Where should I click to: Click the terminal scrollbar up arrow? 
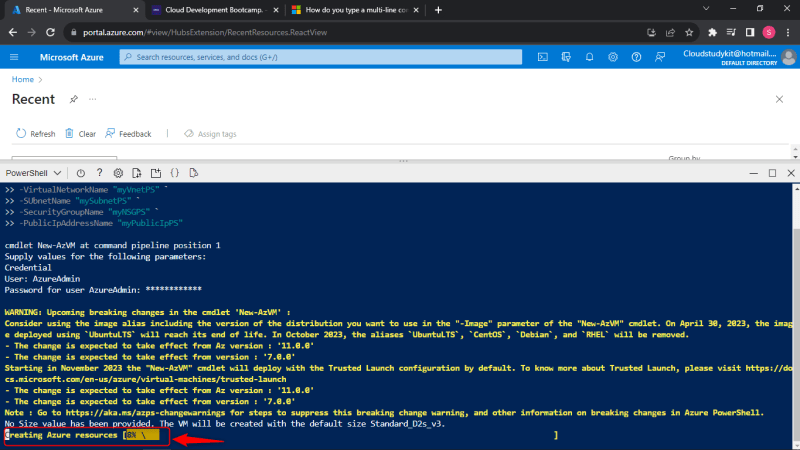click(x=796, y=188)
